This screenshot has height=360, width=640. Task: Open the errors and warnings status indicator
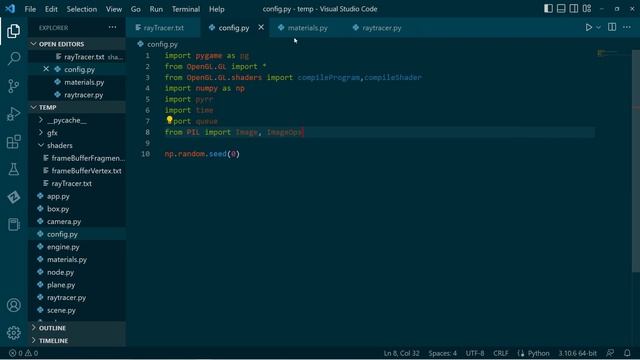[x=23, y=353]
